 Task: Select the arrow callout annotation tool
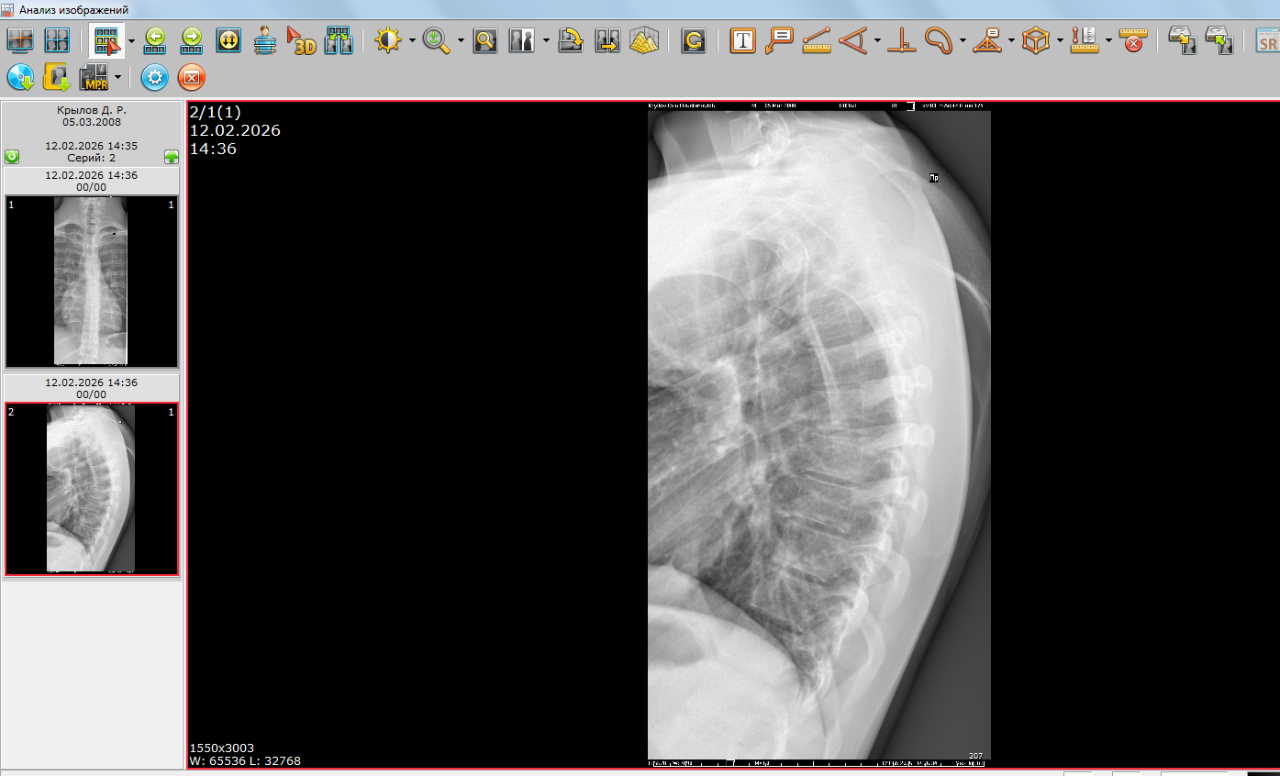[x=779, y=41]
